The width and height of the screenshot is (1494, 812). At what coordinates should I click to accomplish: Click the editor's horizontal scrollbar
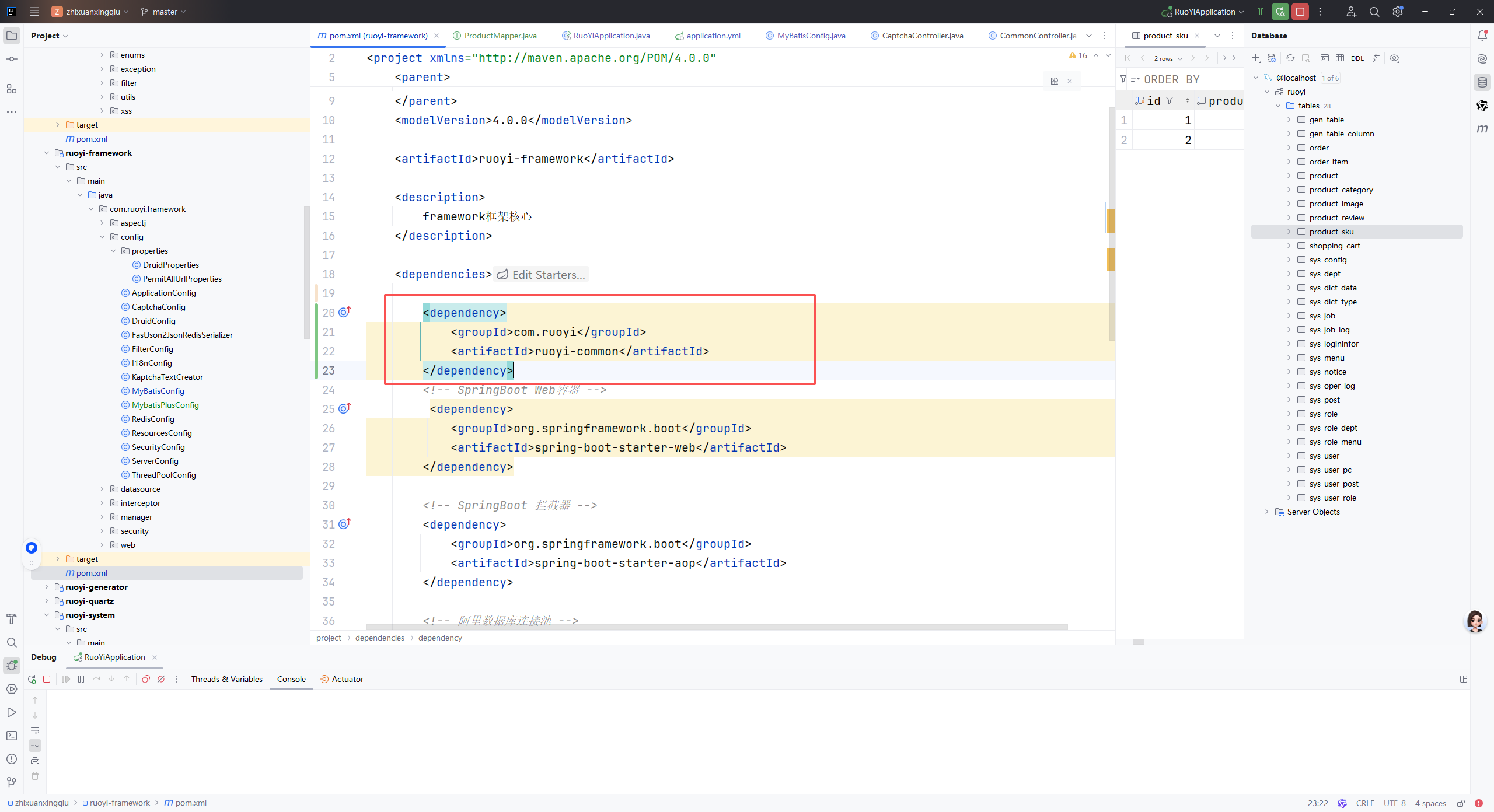(x=717, y=627)
